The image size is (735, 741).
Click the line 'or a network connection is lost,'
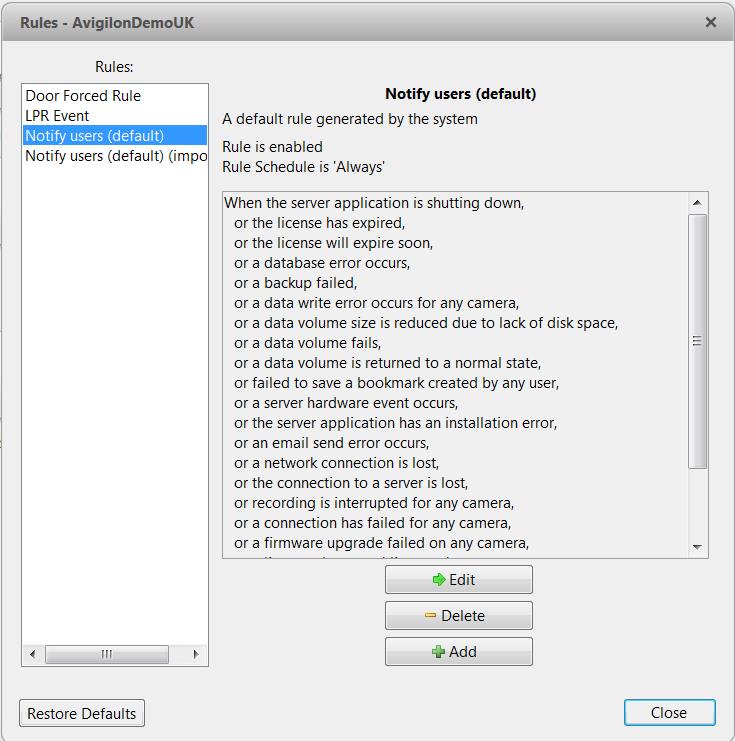point(337,463)
